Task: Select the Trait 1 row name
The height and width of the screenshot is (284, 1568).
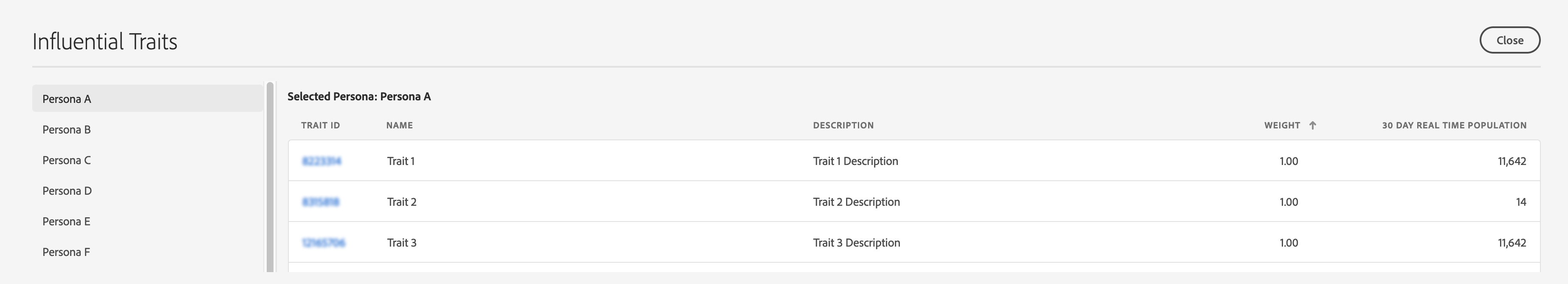Action: [x=400, y=161]
